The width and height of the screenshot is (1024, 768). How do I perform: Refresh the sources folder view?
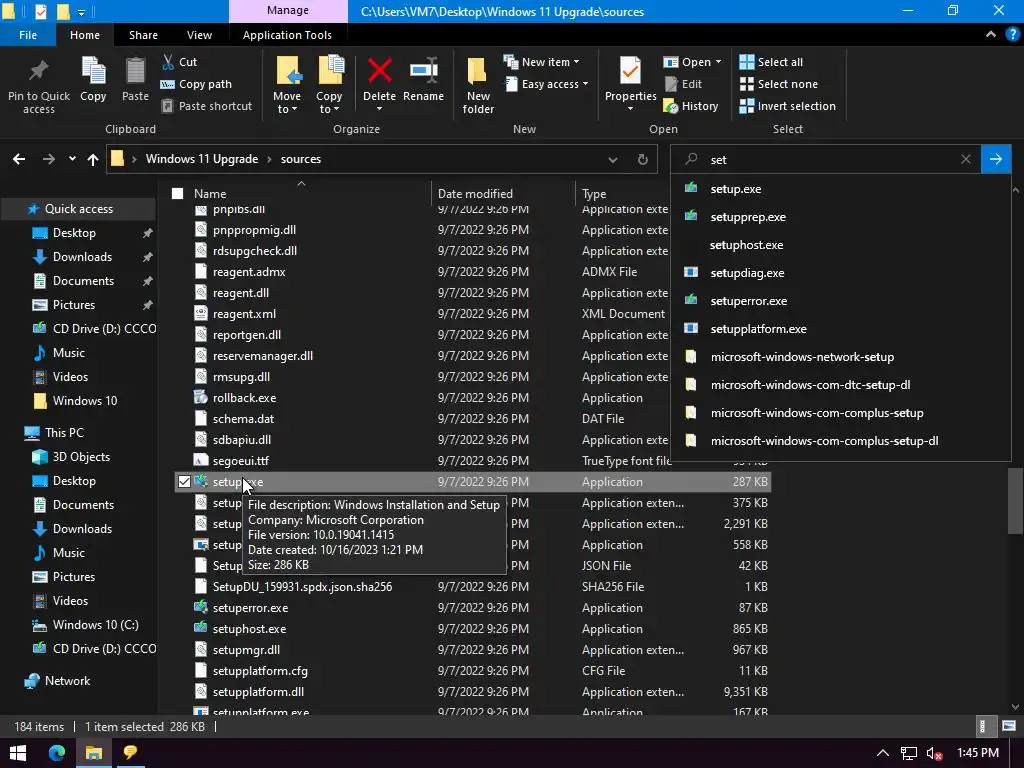643,159
